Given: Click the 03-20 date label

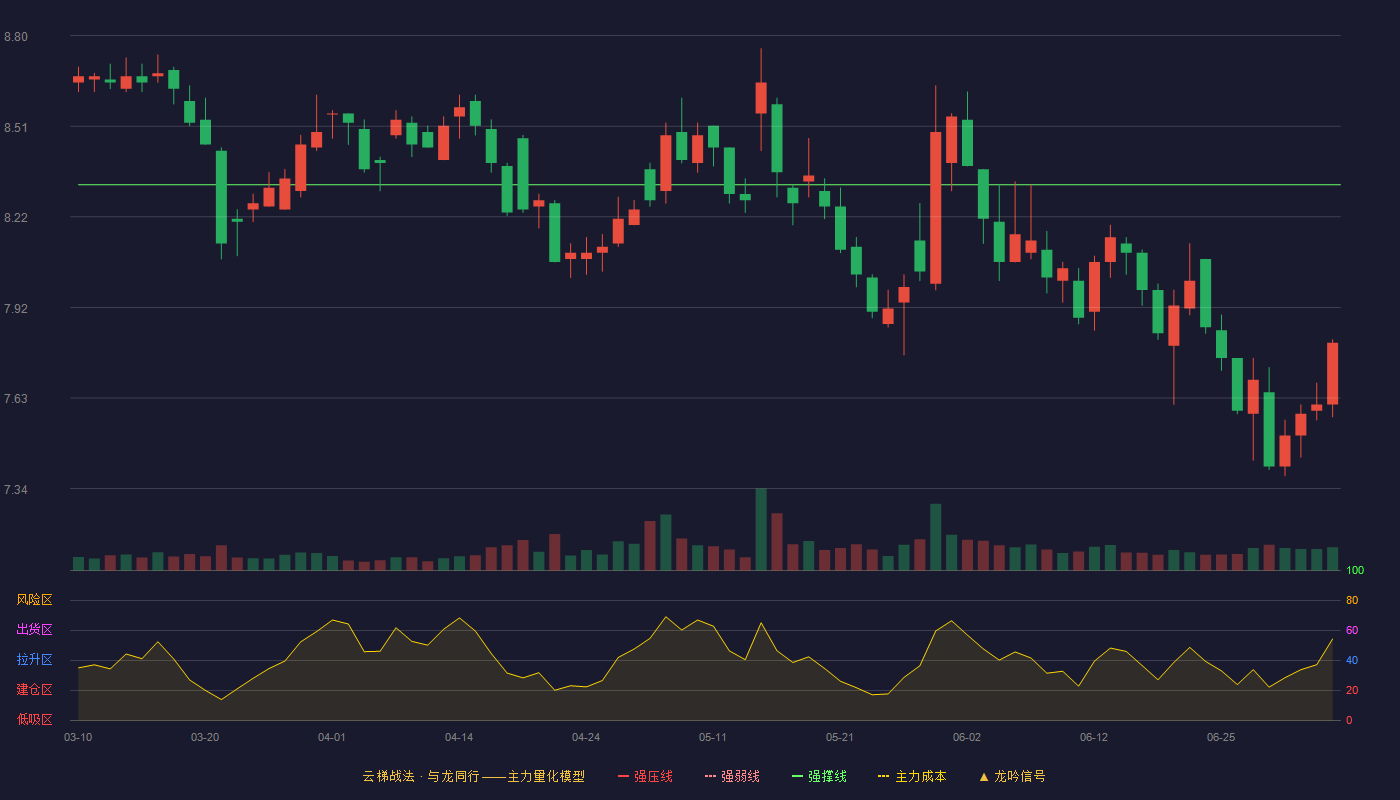Looking at the screenshot, I should 205,737.
